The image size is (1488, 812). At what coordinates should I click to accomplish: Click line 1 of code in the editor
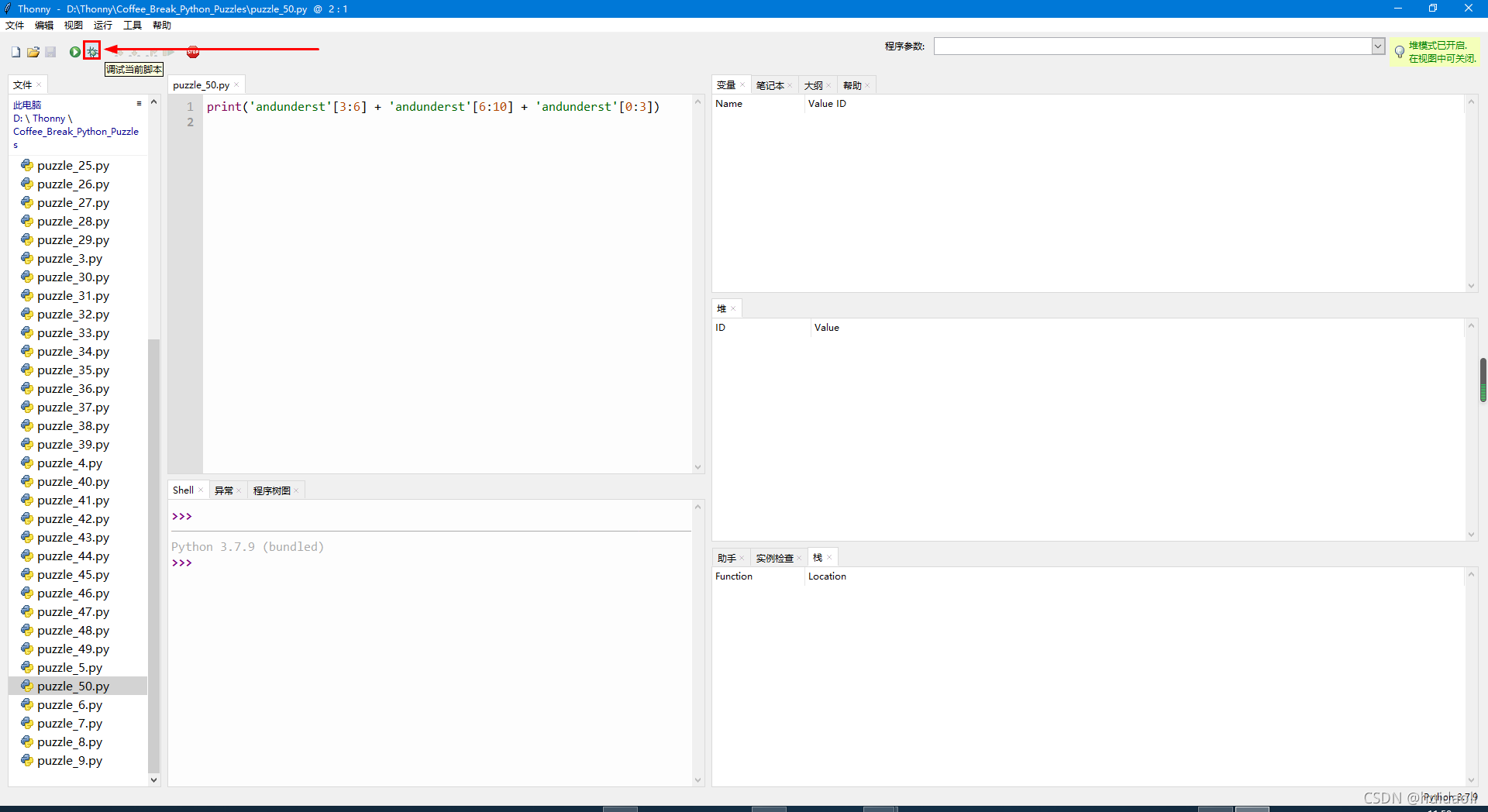[432, 107]
